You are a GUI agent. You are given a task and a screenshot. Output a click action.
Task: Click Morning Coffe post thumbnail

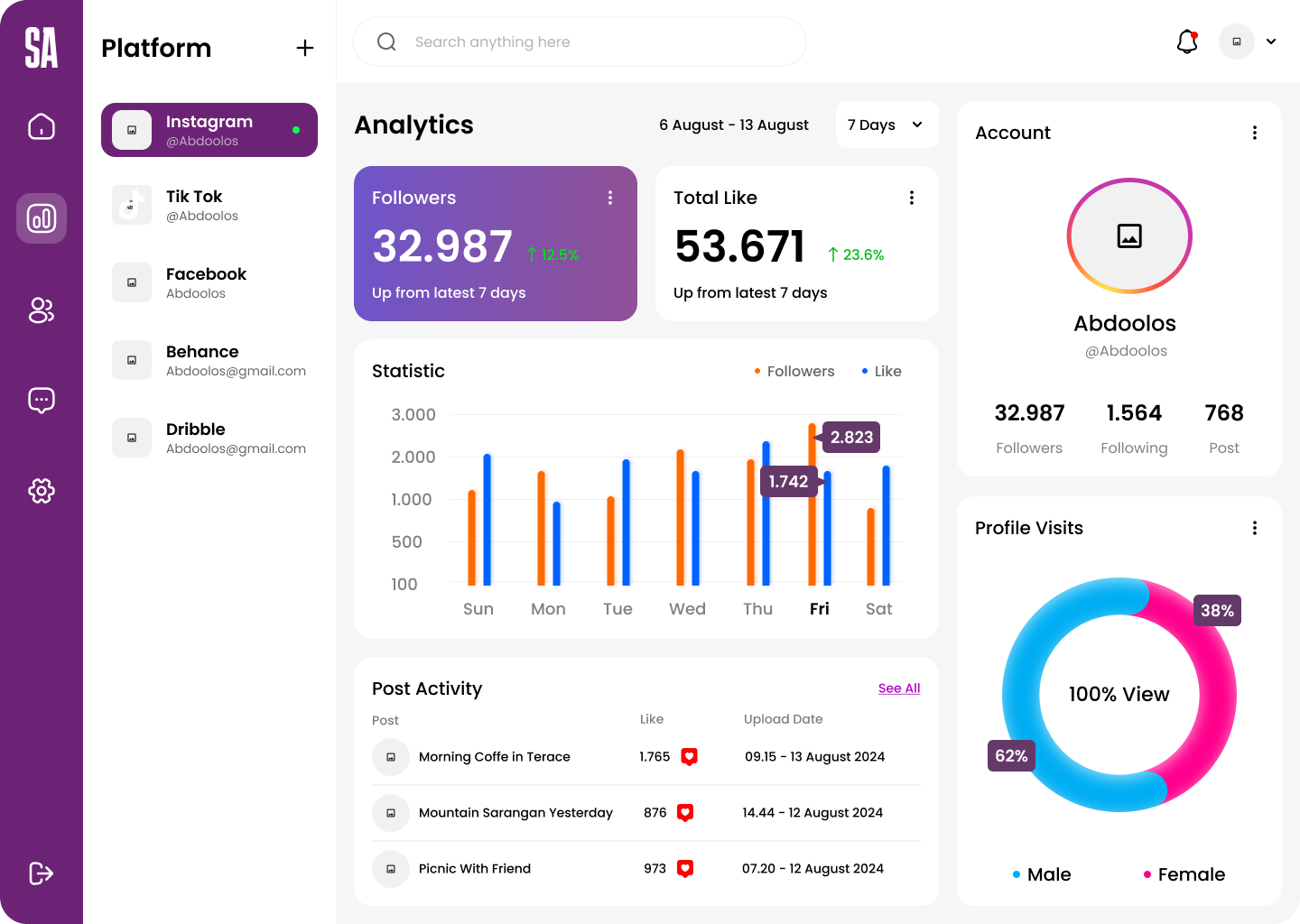click(391, 757)
